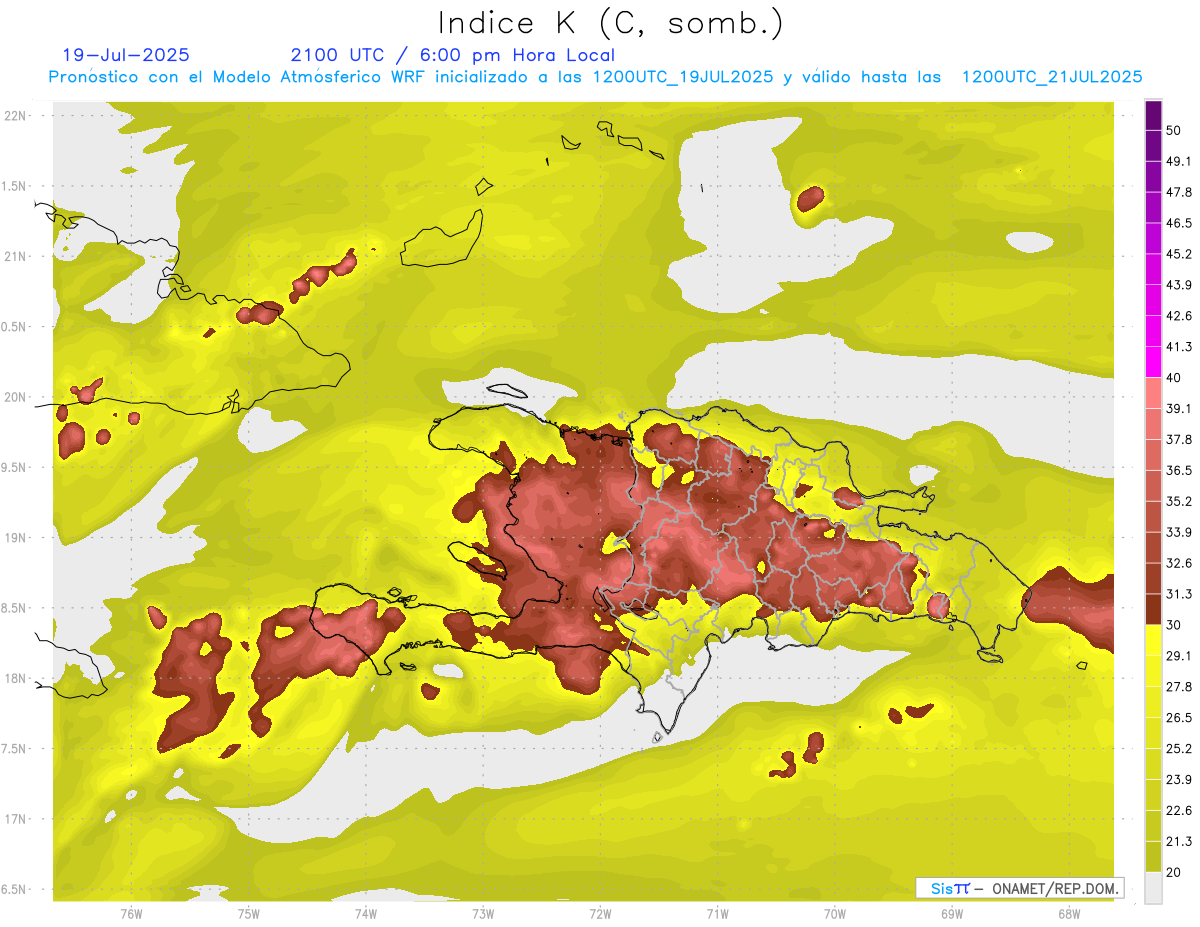Screen dimensions: 1200x927
Task: Click the 68W longitude label
Action: click(x=1069, y=914)
